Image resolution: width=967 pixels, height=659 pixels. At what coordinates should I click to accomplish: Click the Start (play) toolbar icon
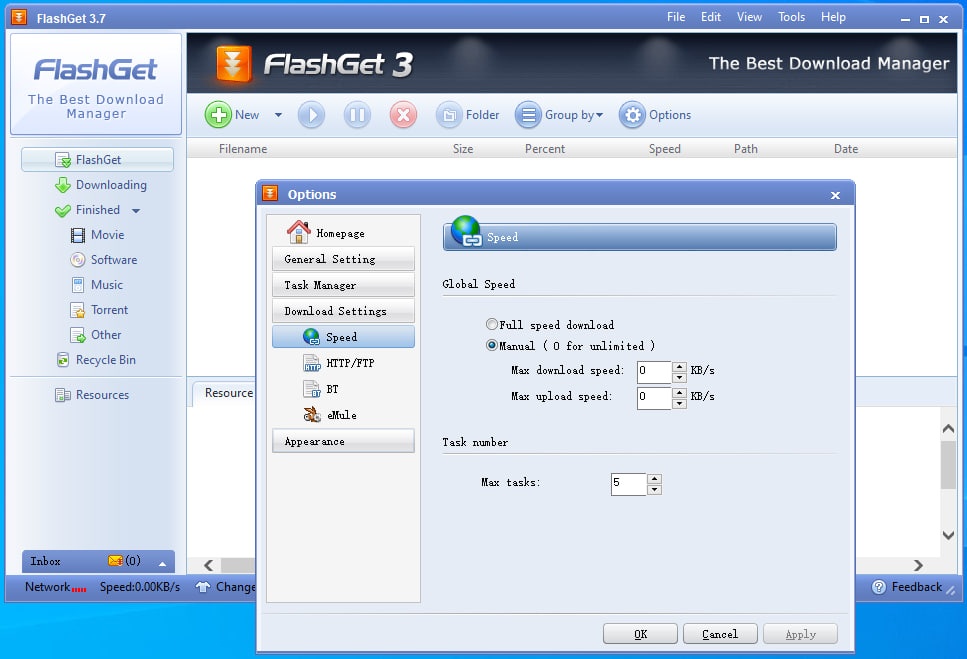(311, 115)
